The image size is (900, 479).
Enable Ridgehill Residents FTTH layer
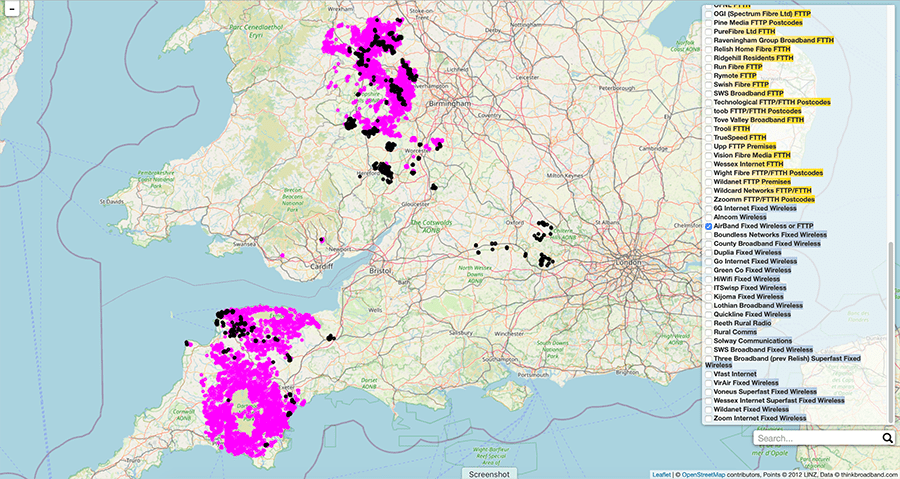tap(709, 59)
